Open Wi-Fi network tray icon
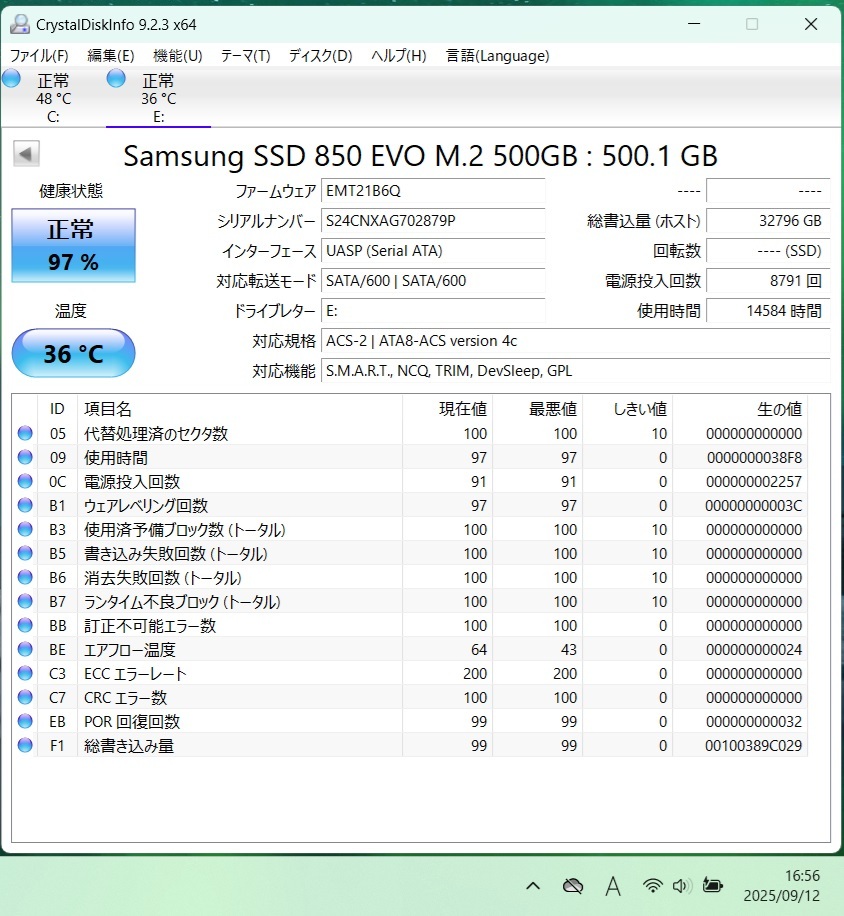Viewport: 844px width, 916px height. [652, 886]
